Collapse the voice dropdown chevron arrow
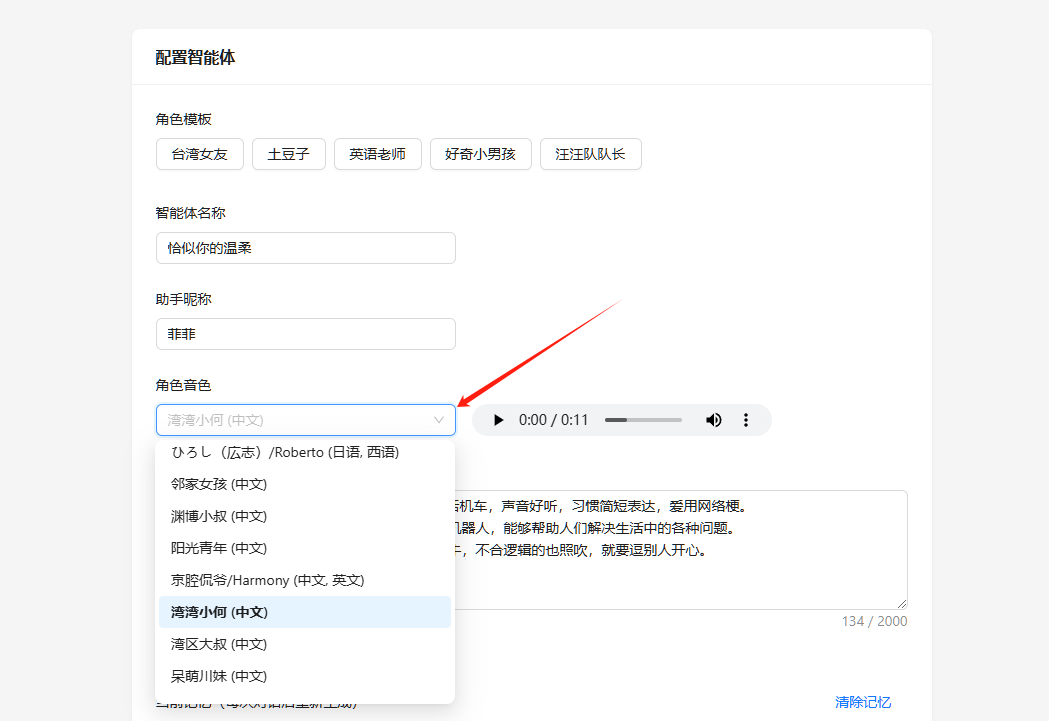 coord(438,420)
